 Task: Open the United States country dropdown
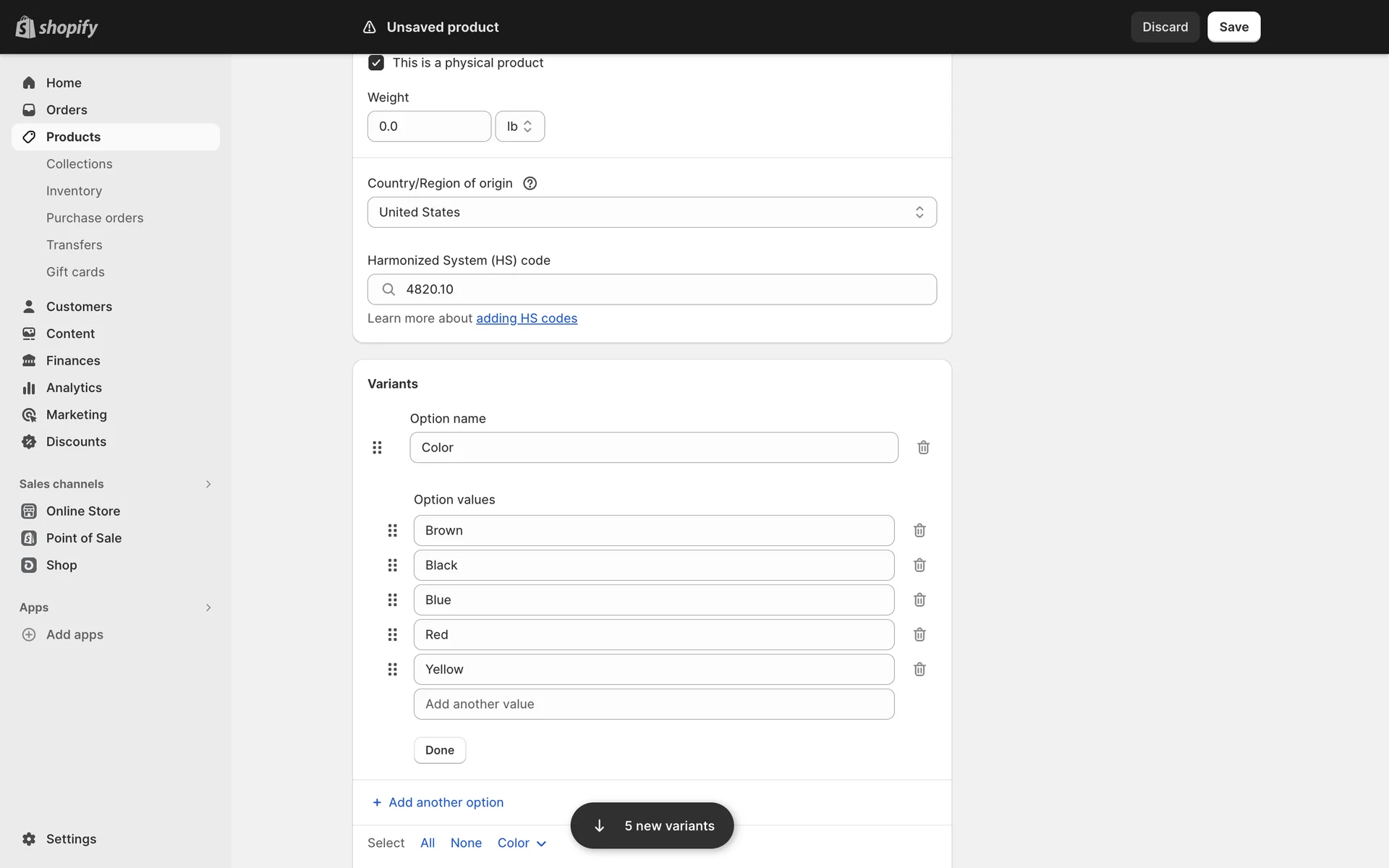tap(651, 212)
